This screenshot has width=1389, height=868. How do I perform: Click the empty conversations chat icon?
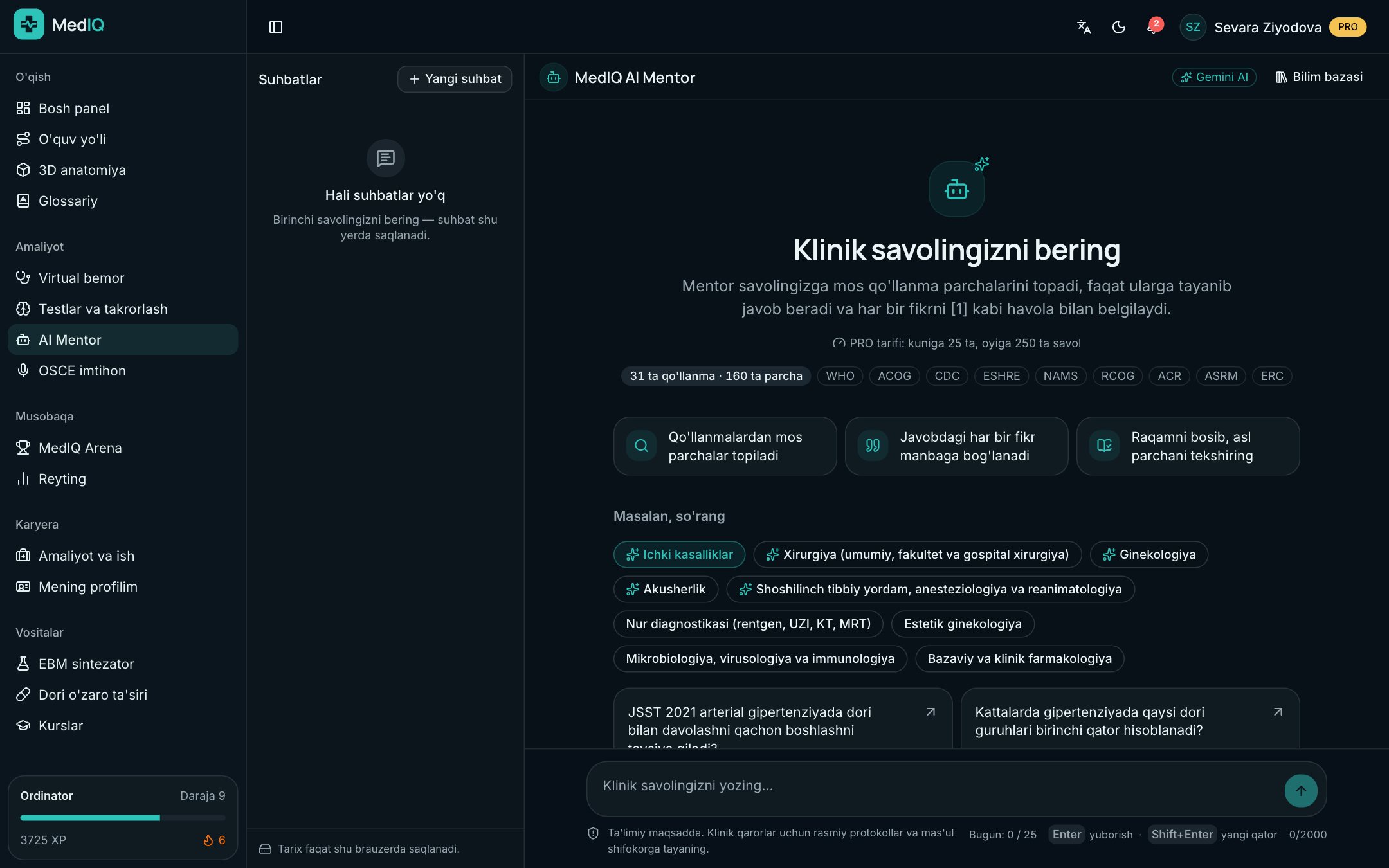pos(385,158)
